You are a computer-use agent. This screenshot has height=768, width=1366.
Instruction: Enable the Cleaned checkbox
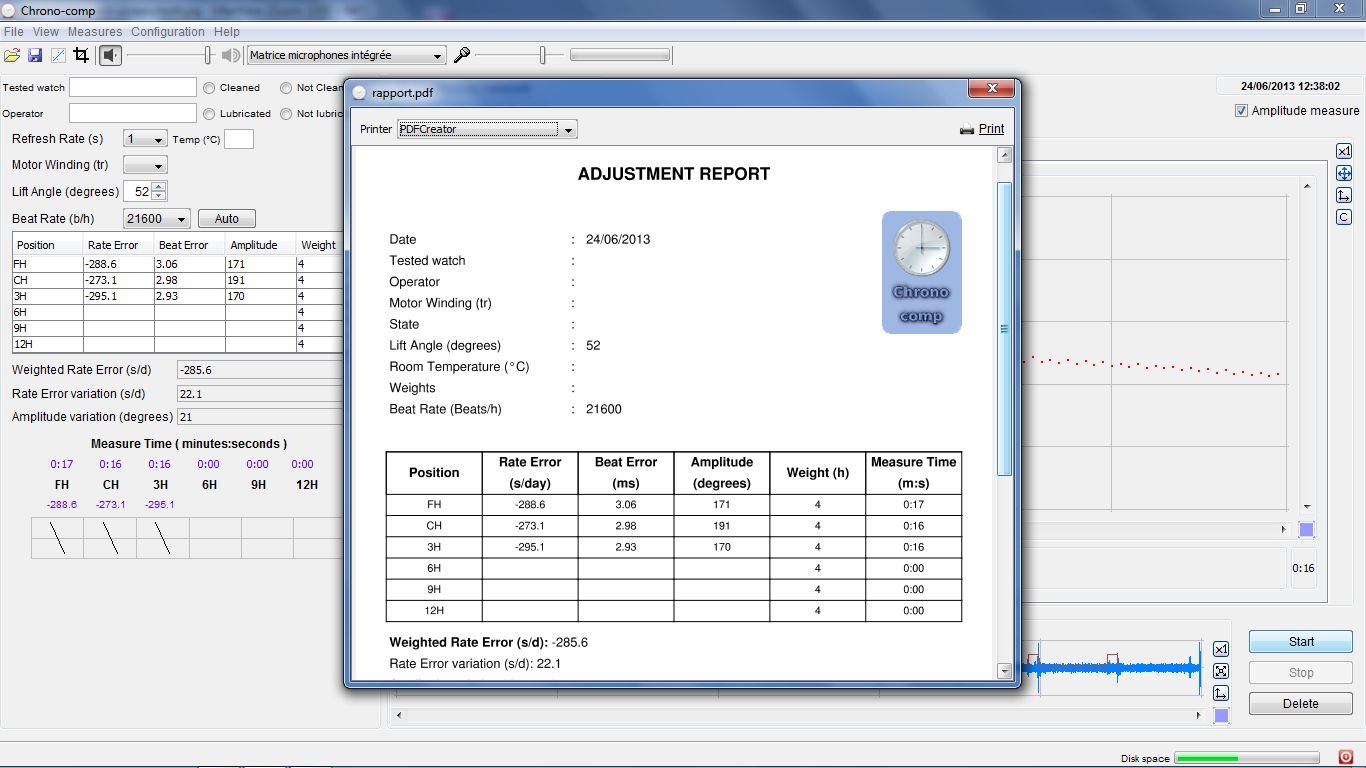210,87
